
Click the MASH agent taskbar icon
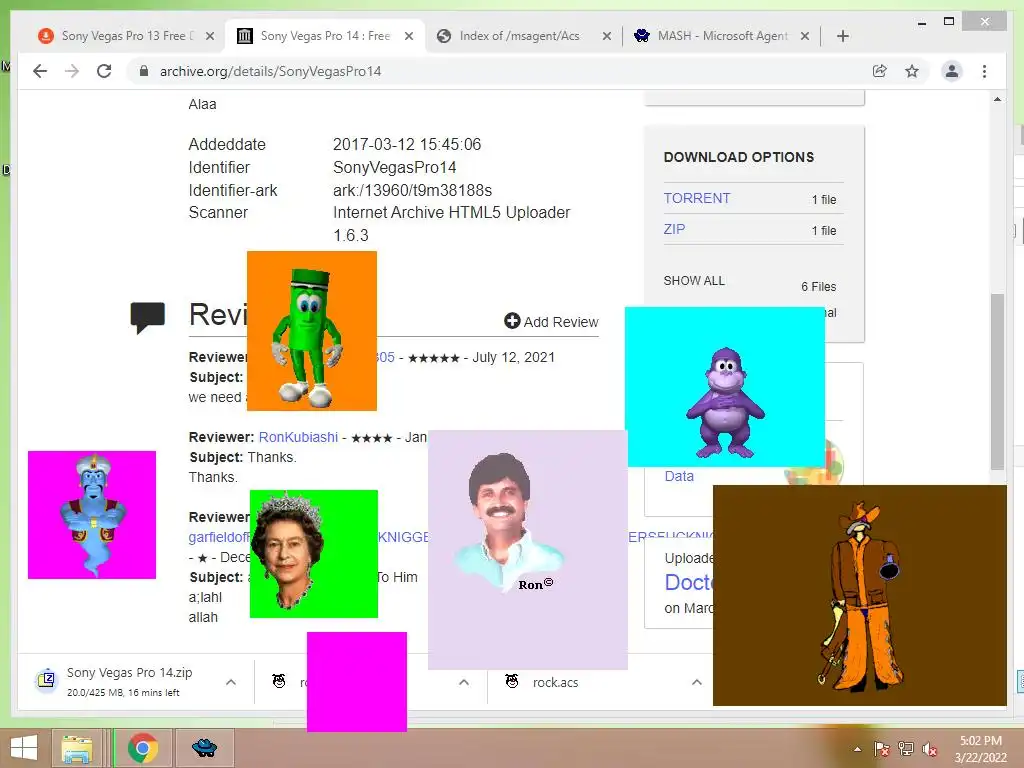(204, 748)
